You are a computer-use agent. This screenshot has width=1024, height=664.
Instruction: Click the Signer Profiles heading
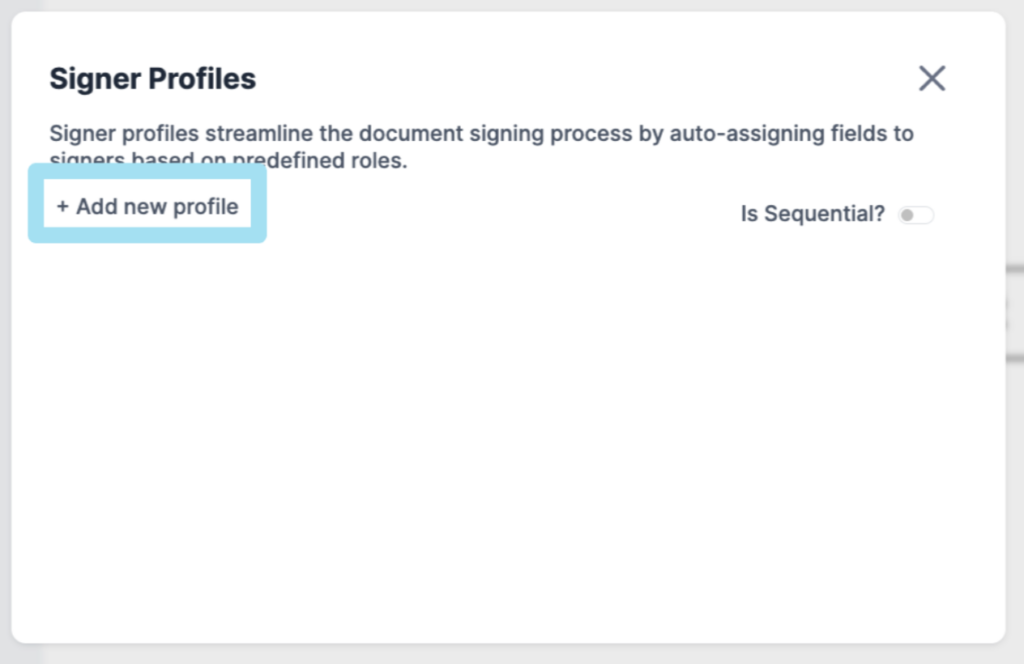point(152,78)
